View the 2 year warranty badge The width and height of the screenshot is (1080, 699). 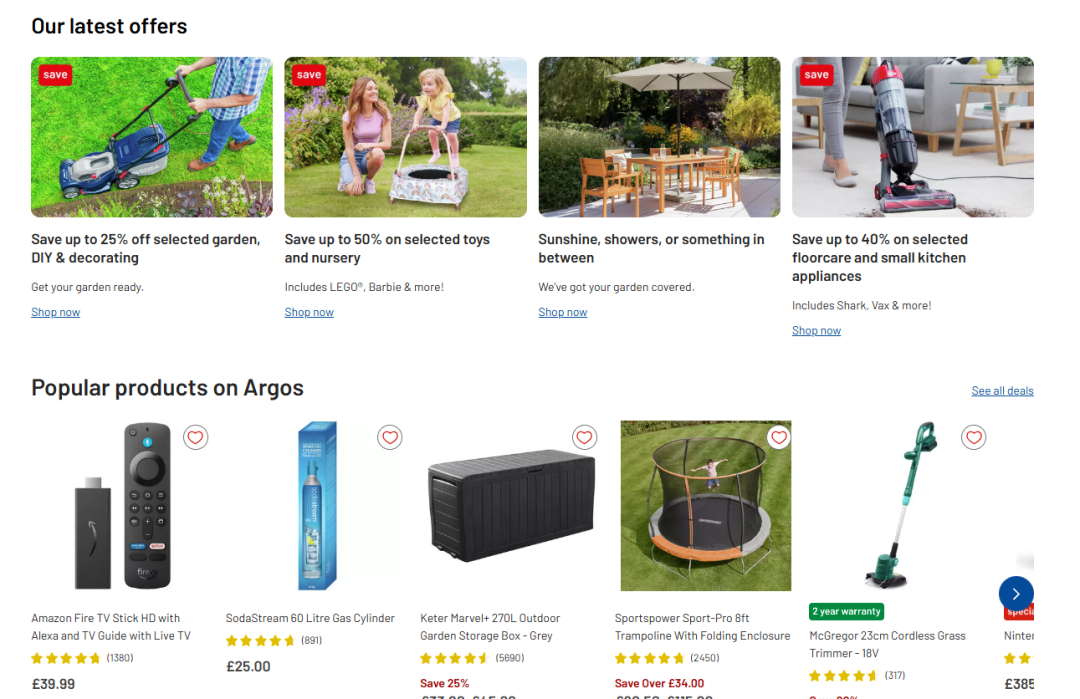pyautogui.click(x=847, y=612)
